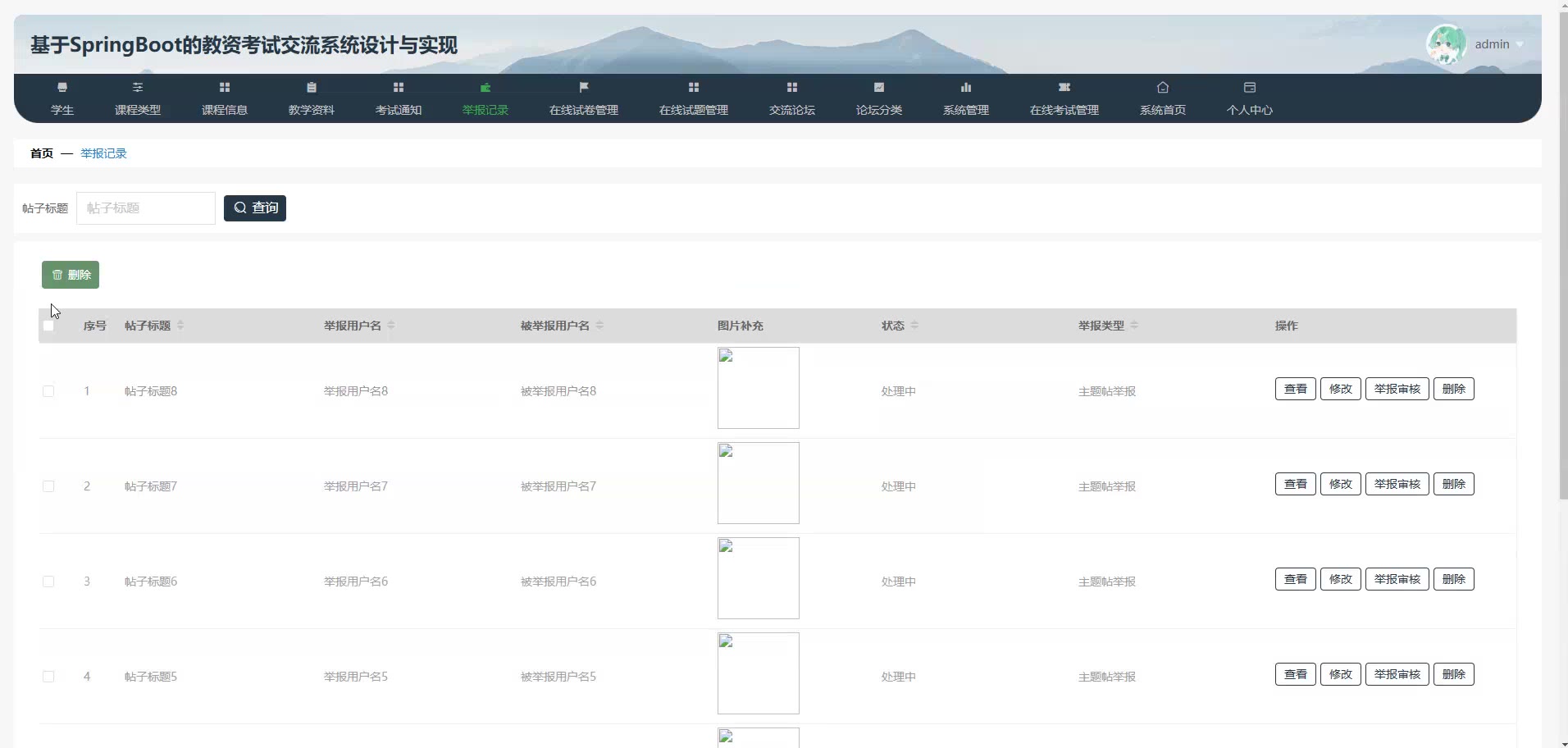This screenshot has height=748, width=1568.
Task: Check the checkbox for row 帖子标题8
Action: point(48,391)
